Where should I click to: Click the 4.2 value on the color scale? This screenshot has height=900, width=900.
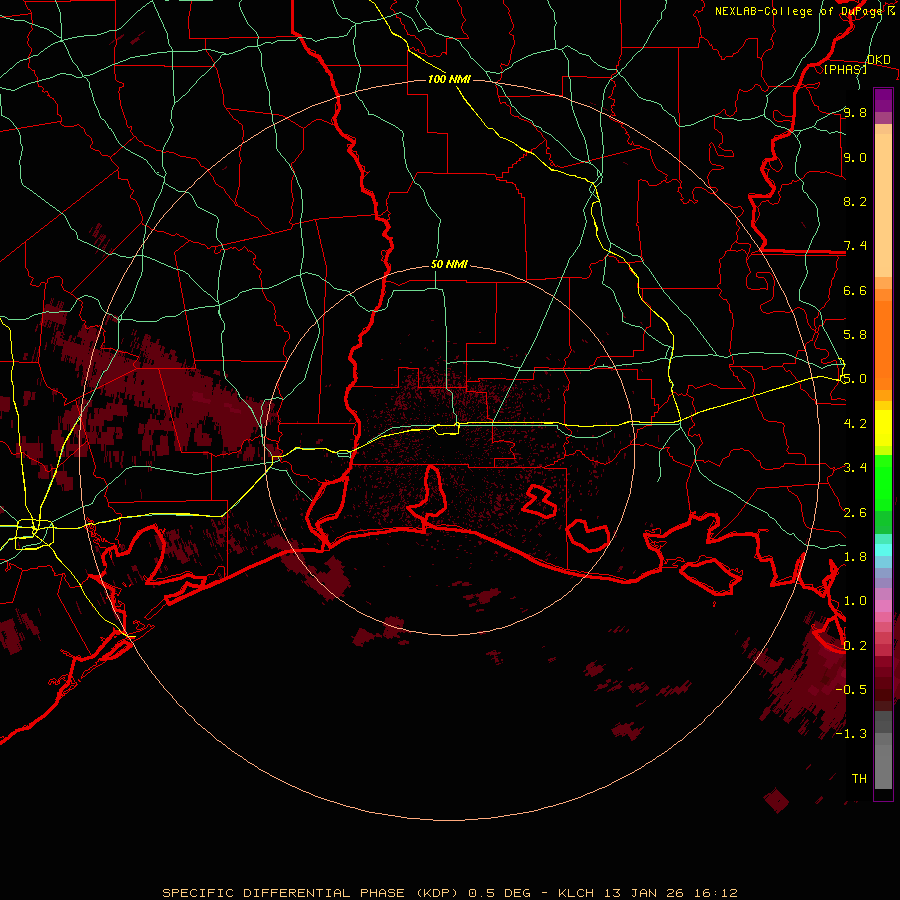tap(855, 424)
